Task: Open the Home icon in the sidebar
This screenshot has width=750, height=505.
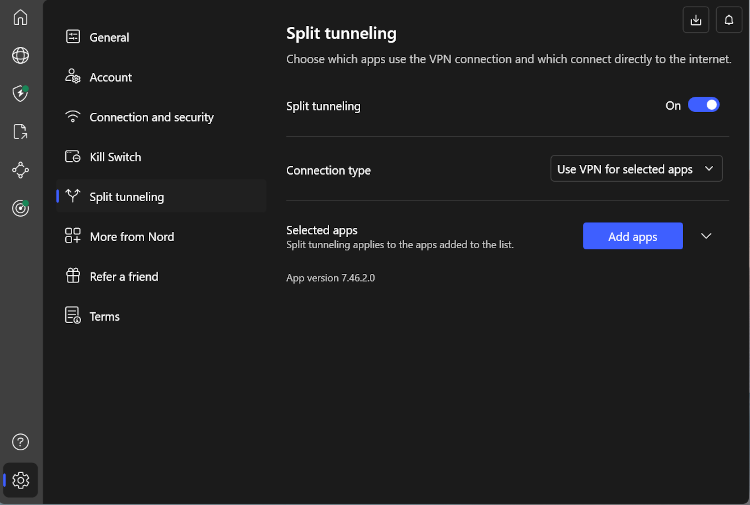Action: [20, 18]
